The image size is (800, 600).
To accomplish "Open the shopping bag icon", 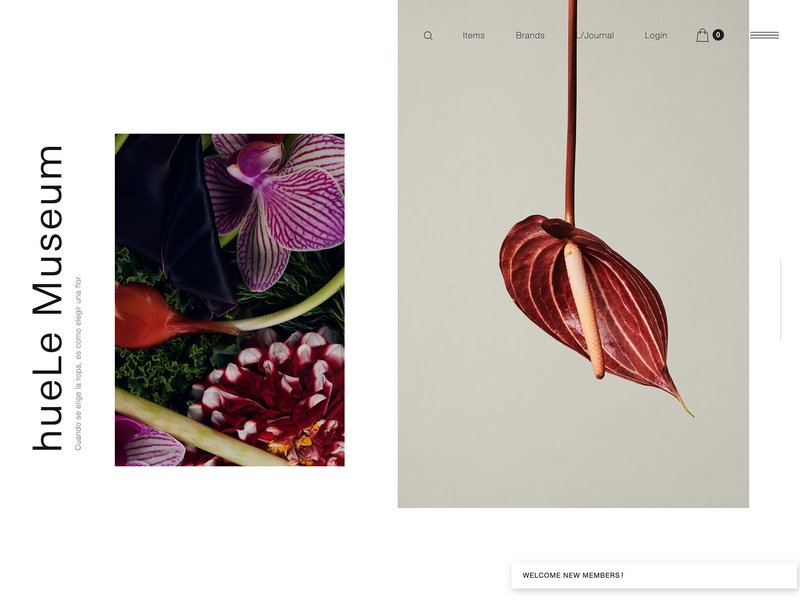I will 703,35.
